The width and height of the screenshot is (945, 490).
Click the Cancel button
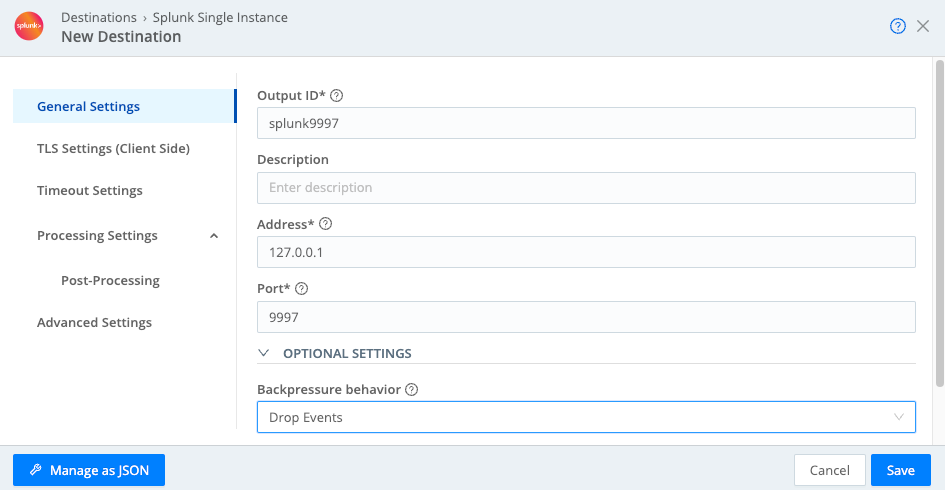click(x=829, y=470)
